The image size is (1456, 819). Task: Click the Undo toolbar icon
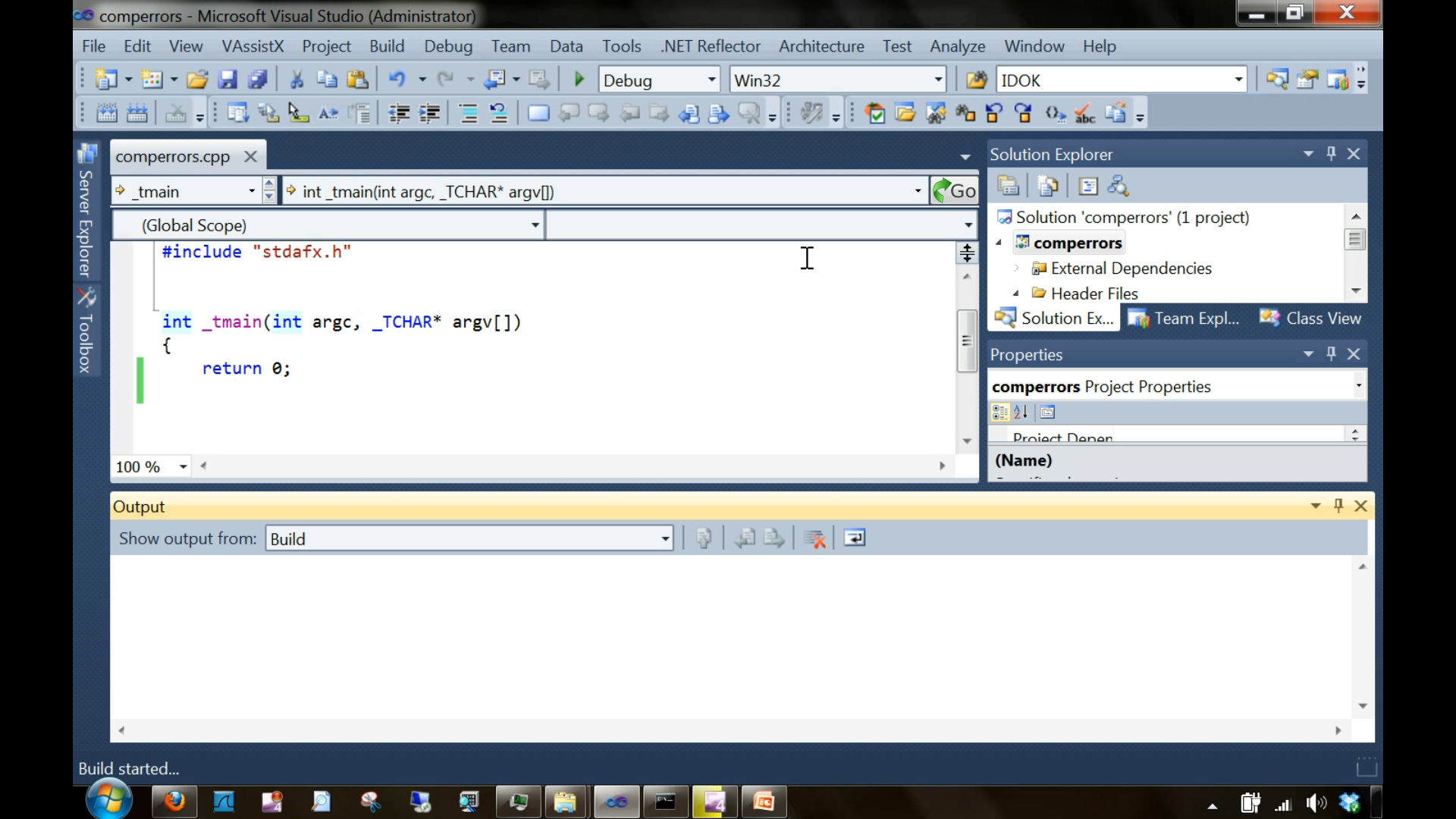pyautogui.click(x=397, y=80)
